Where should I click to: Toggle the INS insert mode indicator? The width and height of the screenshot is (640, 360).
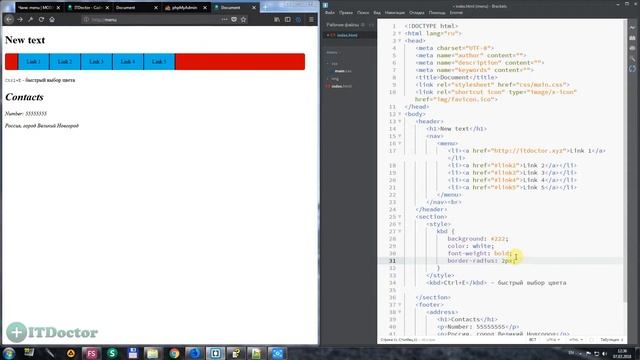(x=533, y=340)
